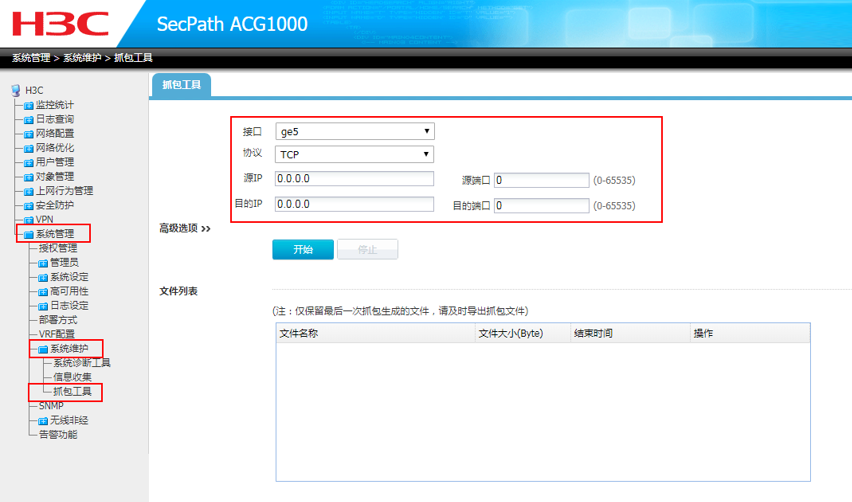Click the 监控统计 folder icon
The width and height of the screenshot is (852, 502).
(29, 105)
